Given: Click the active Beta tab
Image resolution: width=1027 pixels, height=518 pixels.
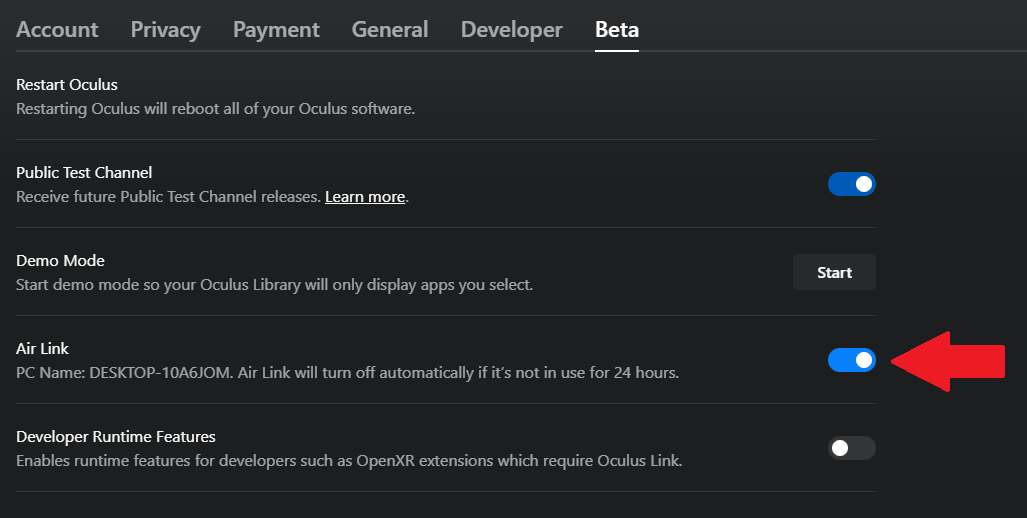Looking at the screenshot, I should pyautogui.click(x=617, y=30).
